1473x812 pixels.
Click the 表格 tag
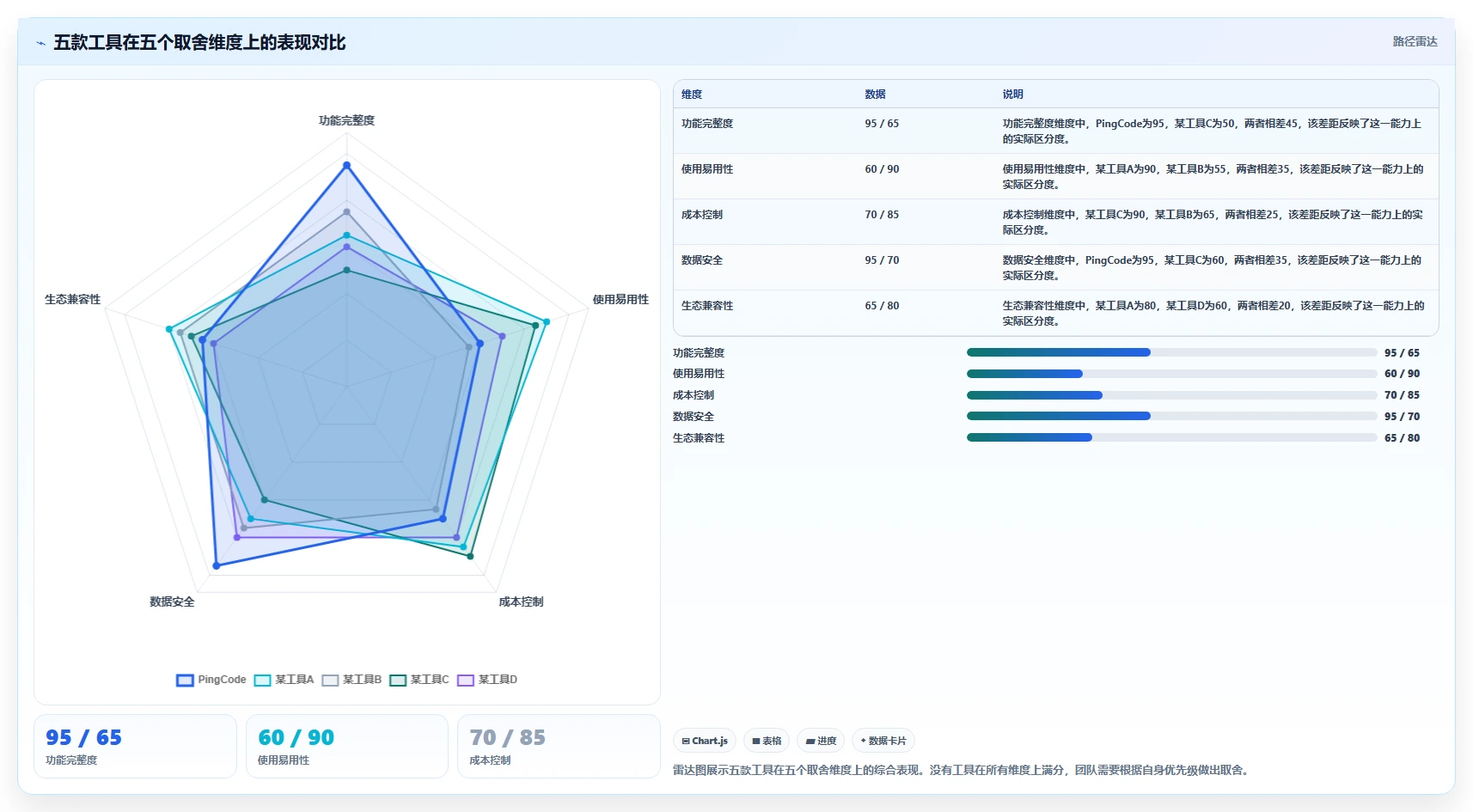767,741
